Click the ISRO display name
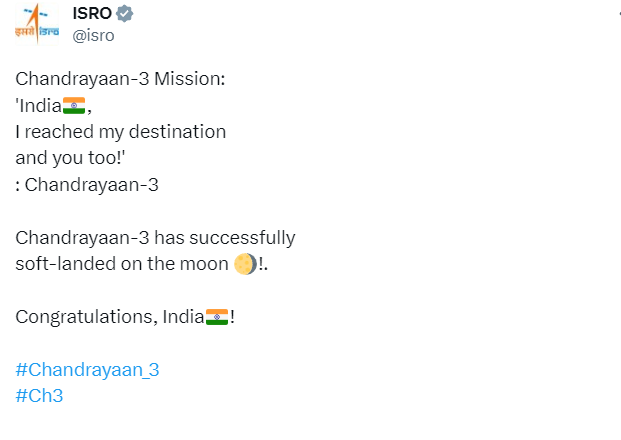This screenshot has height=440, width=621. coord(92,13)
